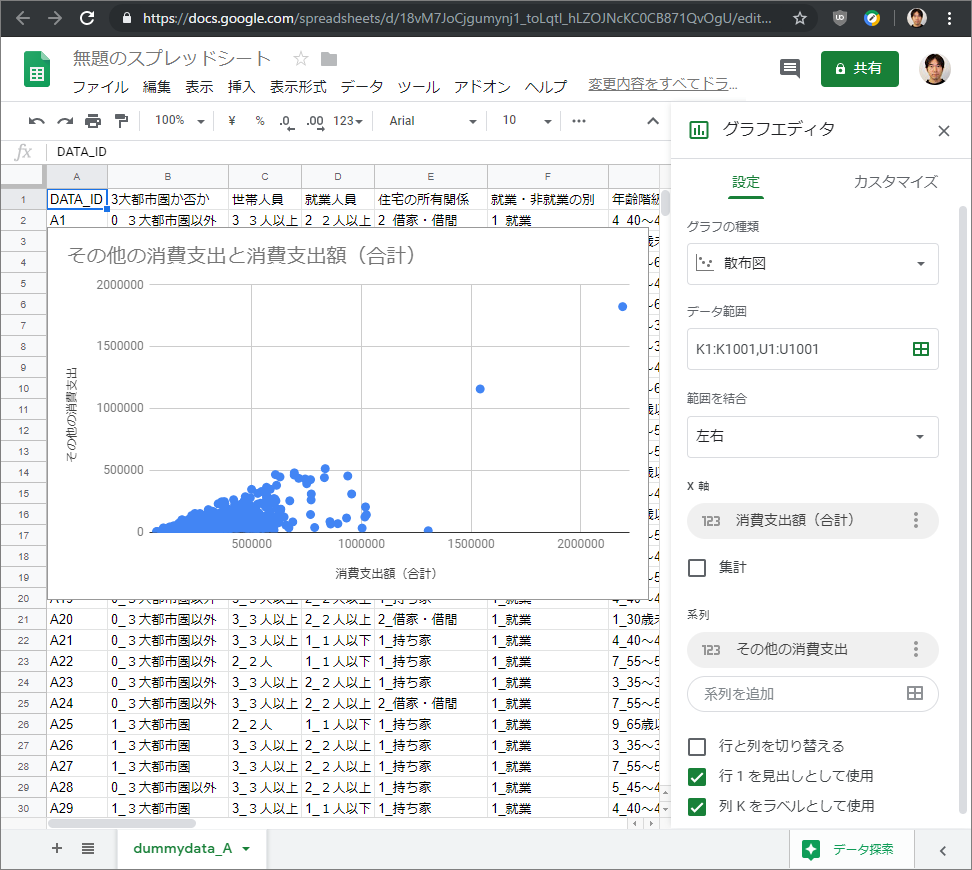Open the comment history icon
The width and height of the screenshot is (972, 870).
tap(789, 68)
